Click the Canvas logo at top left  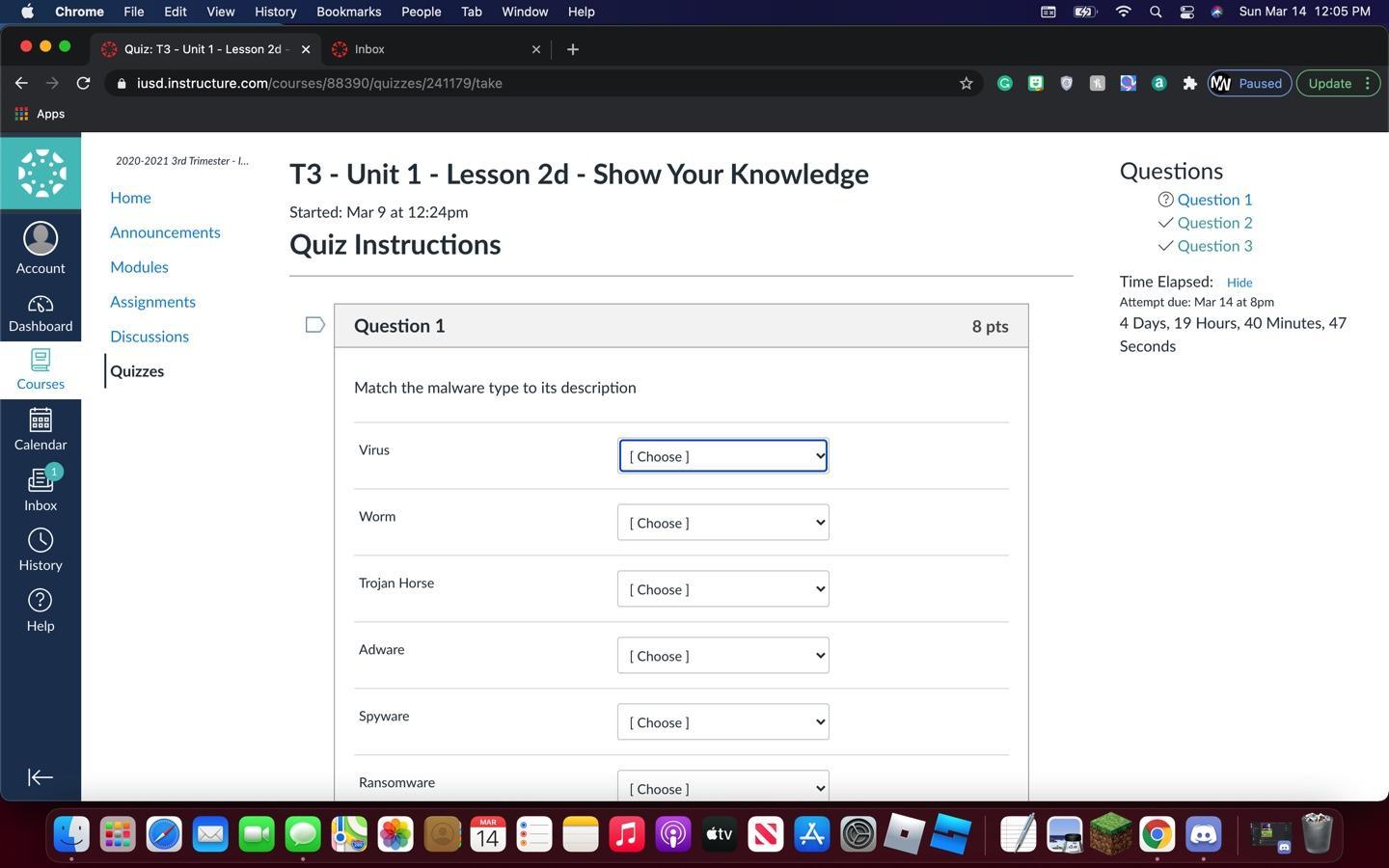point(41,174)
